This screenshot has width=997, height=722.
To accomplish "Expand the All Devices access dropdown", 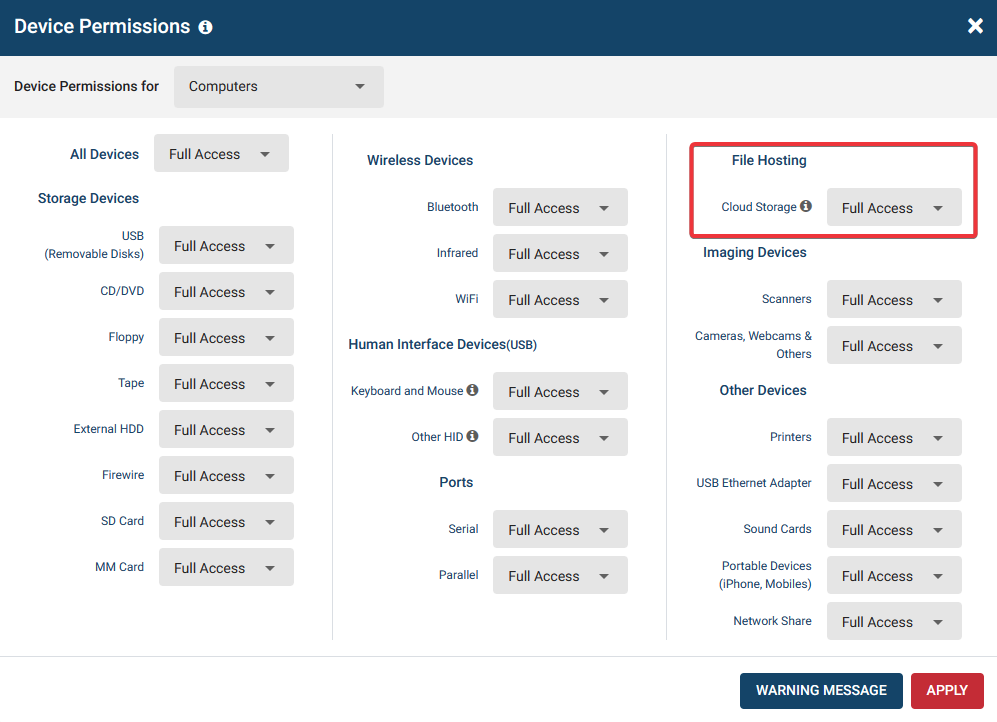I will (x=221, y=153).
